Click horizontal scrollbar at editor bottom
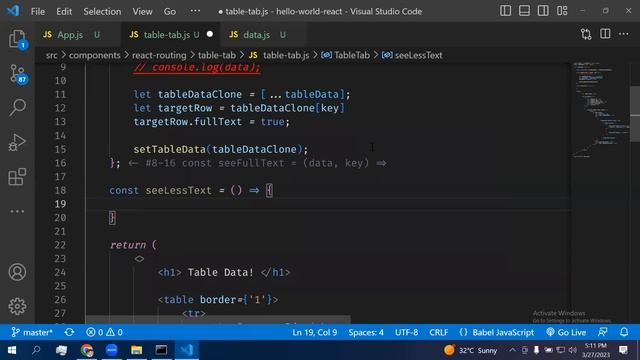Viewport: 640px width, 360px height. click(x=218, y=319)
